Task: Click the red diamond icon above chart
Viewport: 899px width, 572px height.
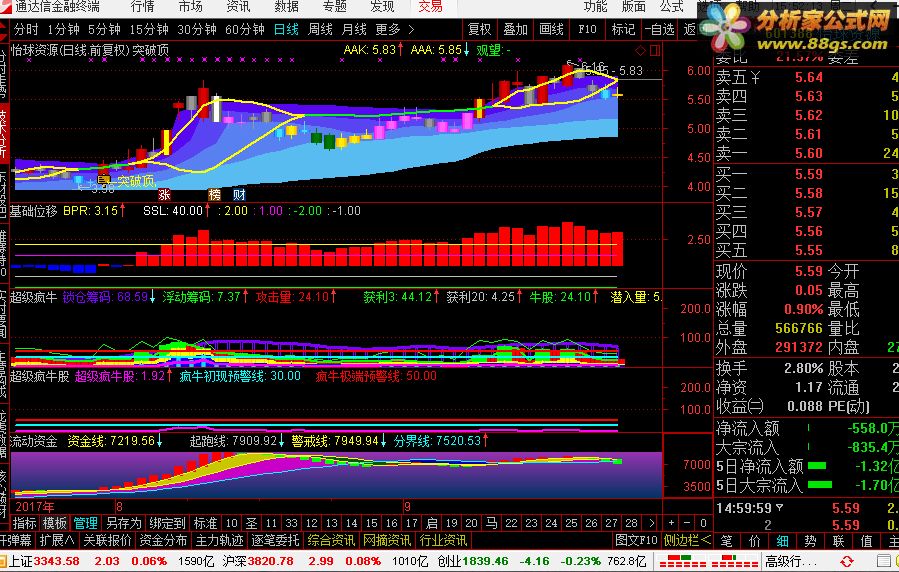Action: (x=640, y=50)
